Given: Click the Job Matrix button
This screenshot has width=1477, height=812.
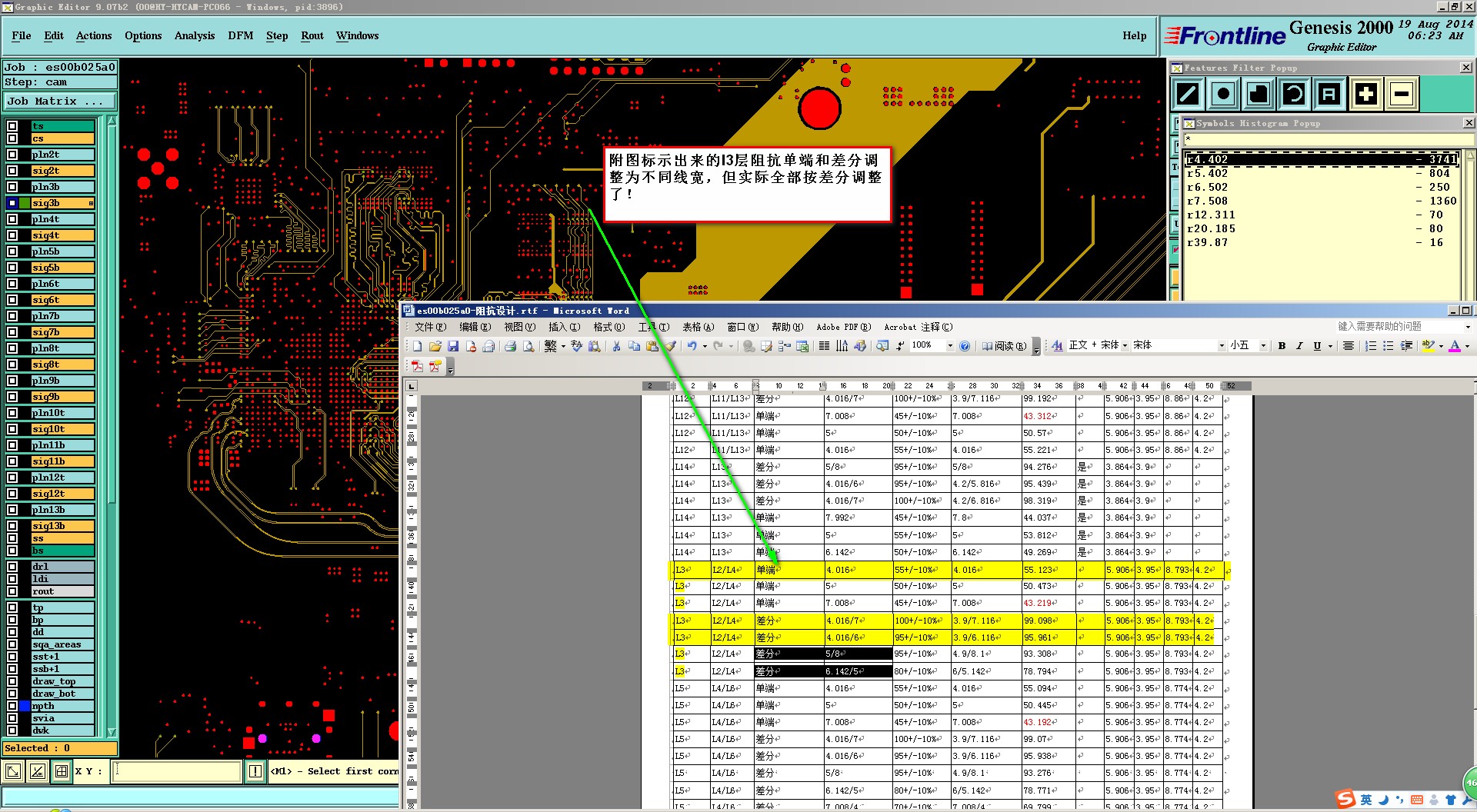Looking at the screenshot, I should tap(59, 101).
